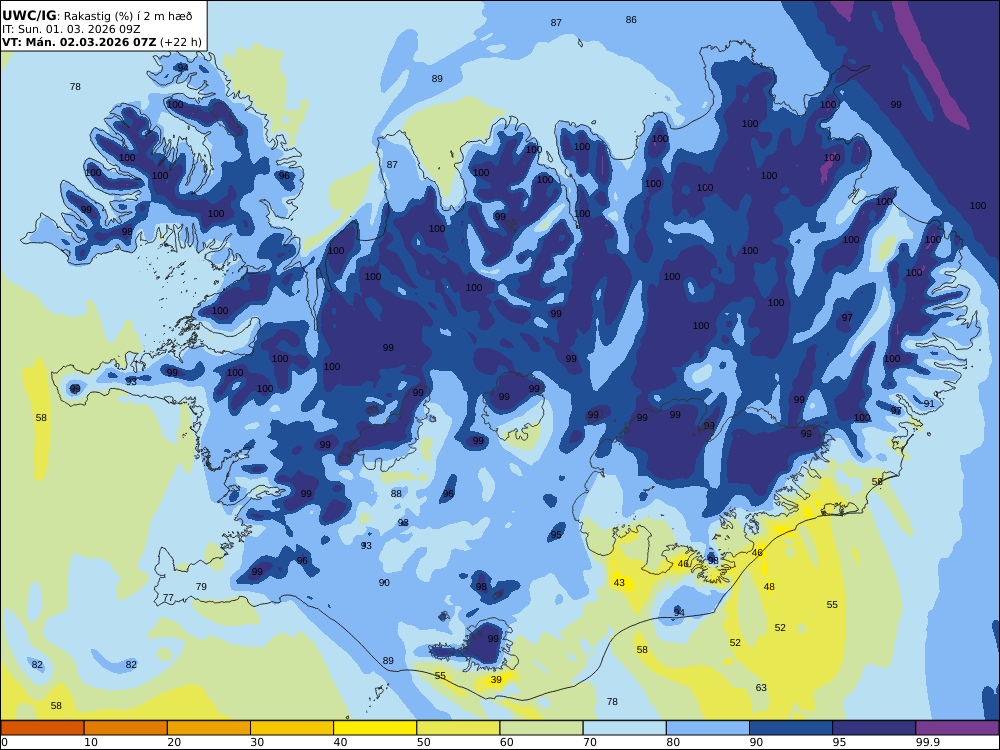Click the dark orange 0–10 legend swatch
The height and width of the screenshot is (750, 1000).
tap(42, 728)
